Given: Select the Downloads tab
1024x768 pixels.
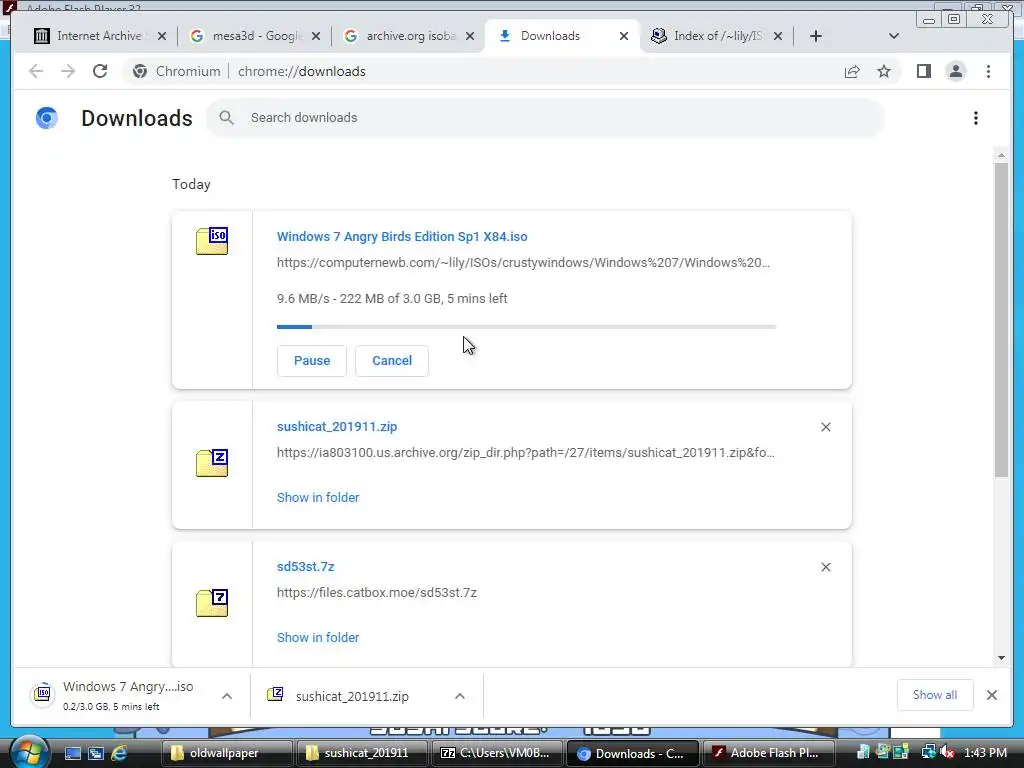Looking at the screenshot, I should (x=563, y=36).
